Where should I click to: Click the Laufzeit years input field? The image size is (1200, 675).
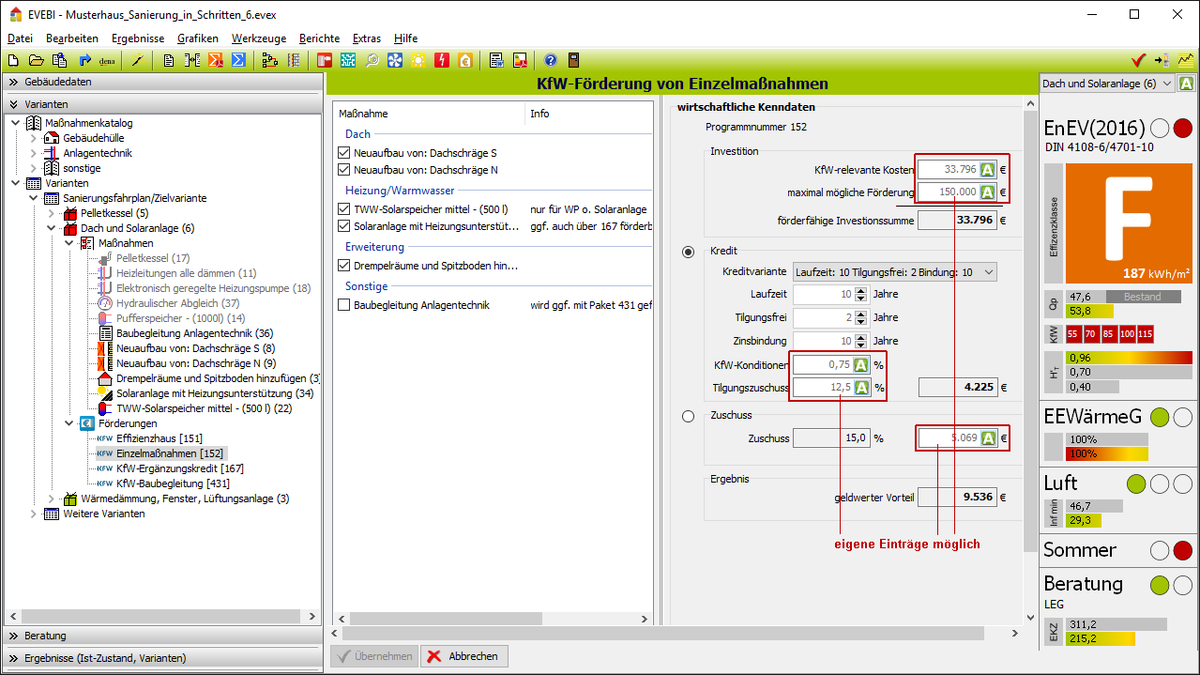pyautogui.click(x=823, y=295)
